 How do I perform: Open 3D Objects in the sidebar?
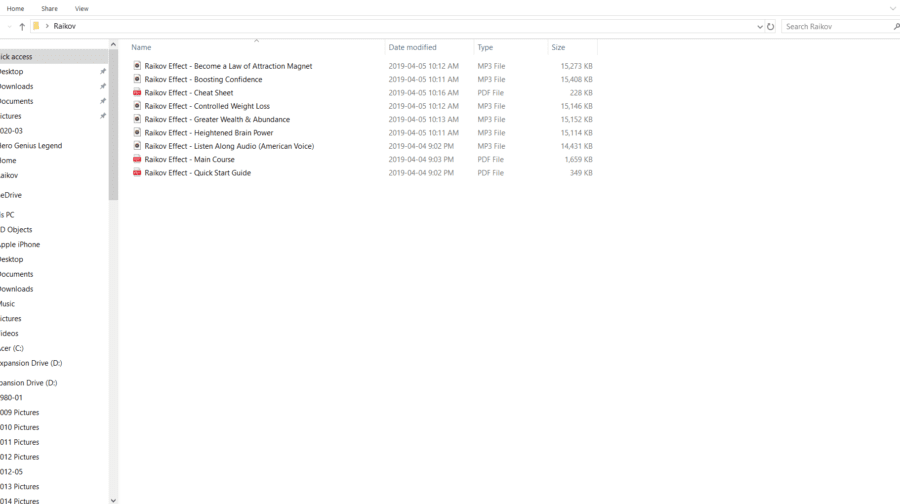pos(16,230)
